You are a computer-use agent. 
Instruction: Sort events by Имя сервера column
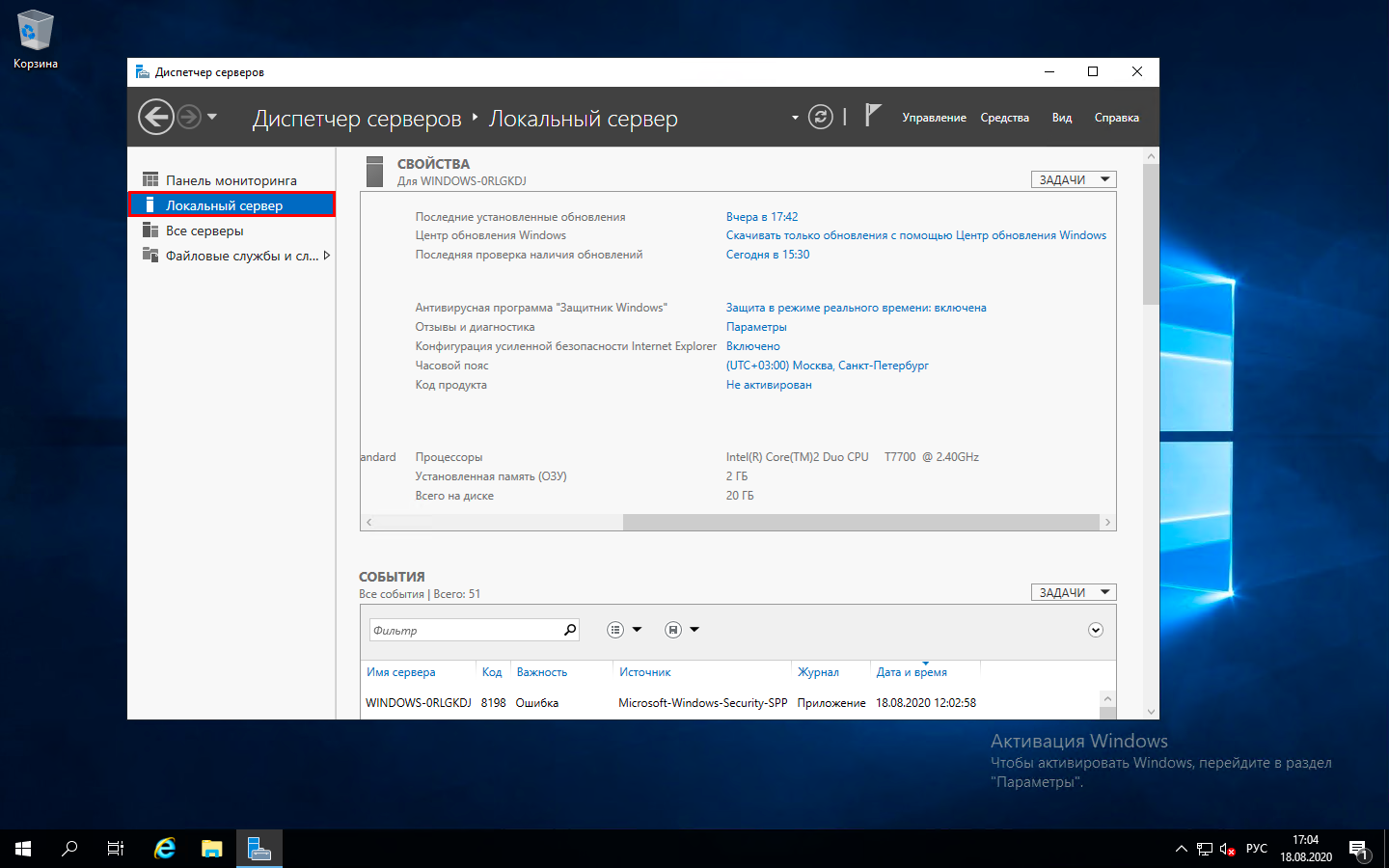400,672
